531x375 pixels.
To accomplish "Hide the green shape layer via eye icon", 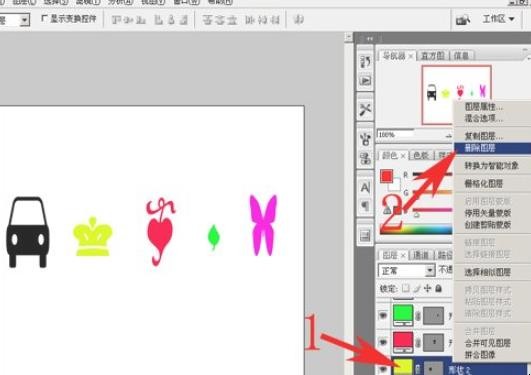I will pos(383,315).
